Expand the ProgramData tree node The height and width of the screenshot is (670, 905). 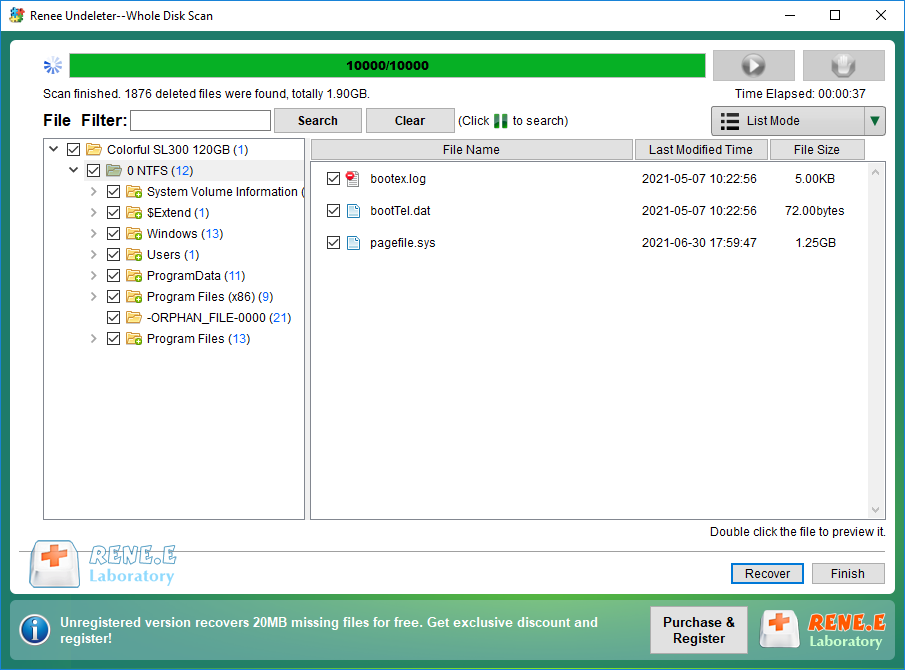94,275
